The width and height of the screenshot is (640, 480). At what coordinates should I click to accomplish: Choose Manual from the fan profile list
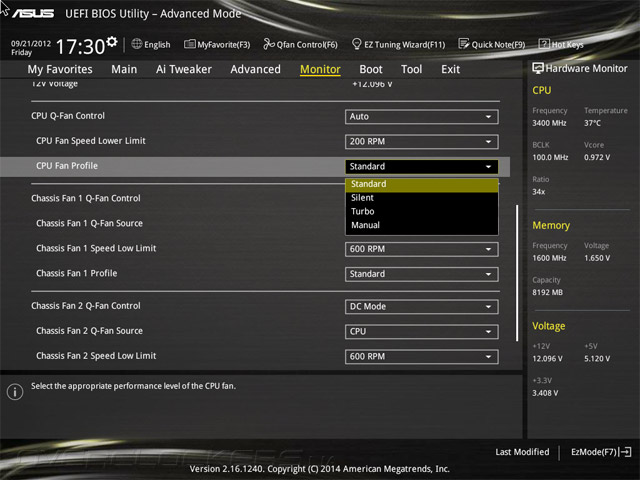pyautogui.click(x=421, y=225)
